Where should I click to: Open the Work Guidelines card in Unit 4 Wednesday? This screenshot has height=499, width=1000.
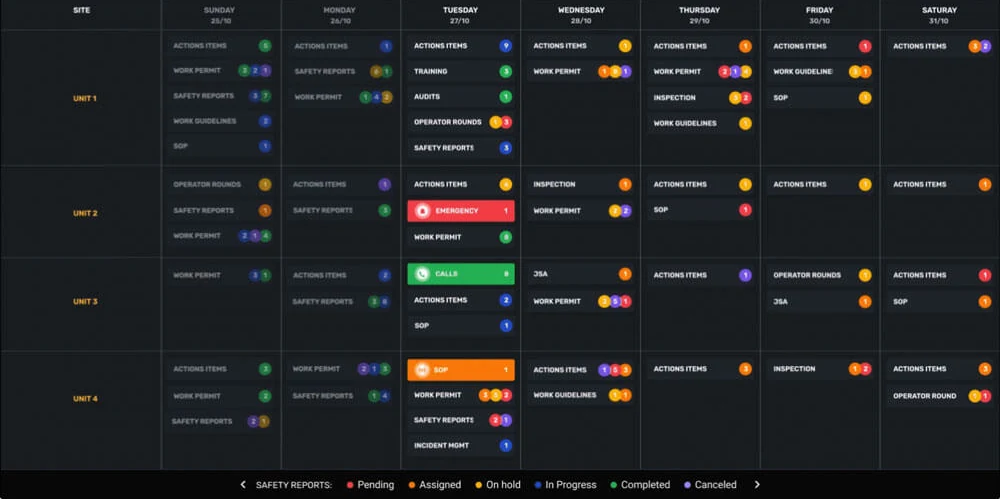(x=581, y=395)
